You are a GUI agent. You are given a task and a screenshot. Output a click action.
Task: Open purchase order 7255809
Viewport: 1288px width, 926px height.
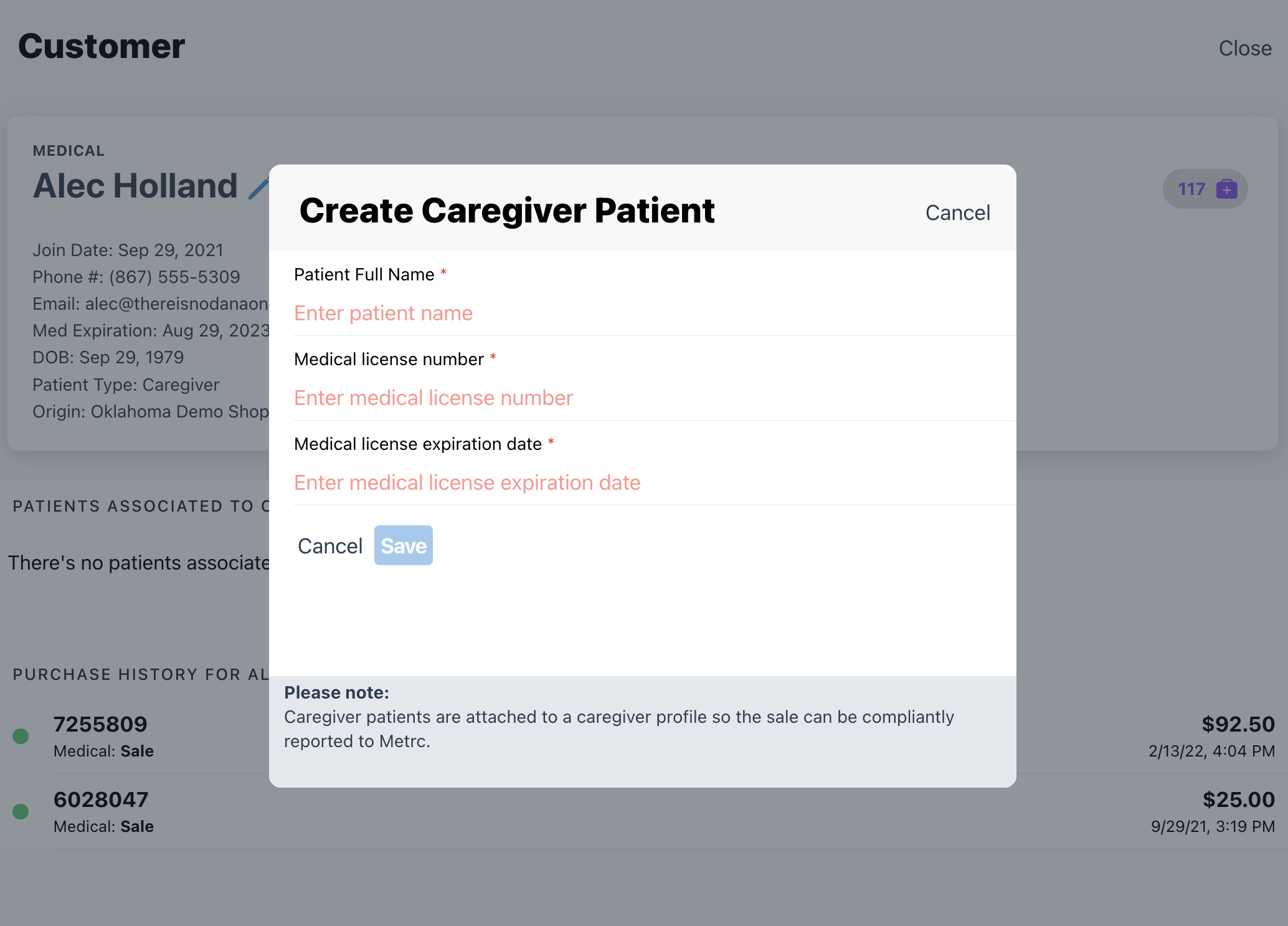[x=100, y=724]
